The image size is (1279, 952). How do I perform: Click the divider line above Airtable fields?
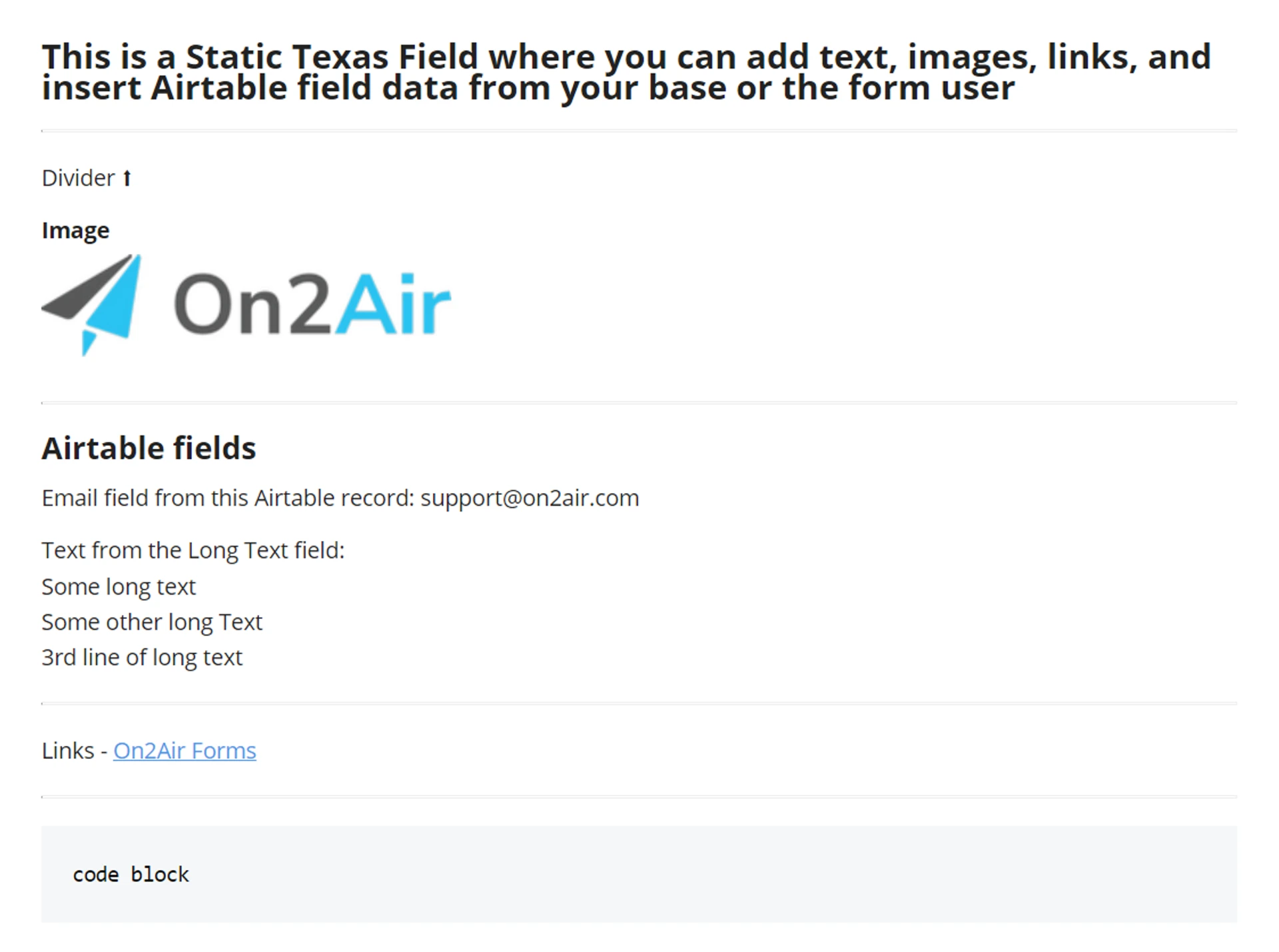(639, 403)
